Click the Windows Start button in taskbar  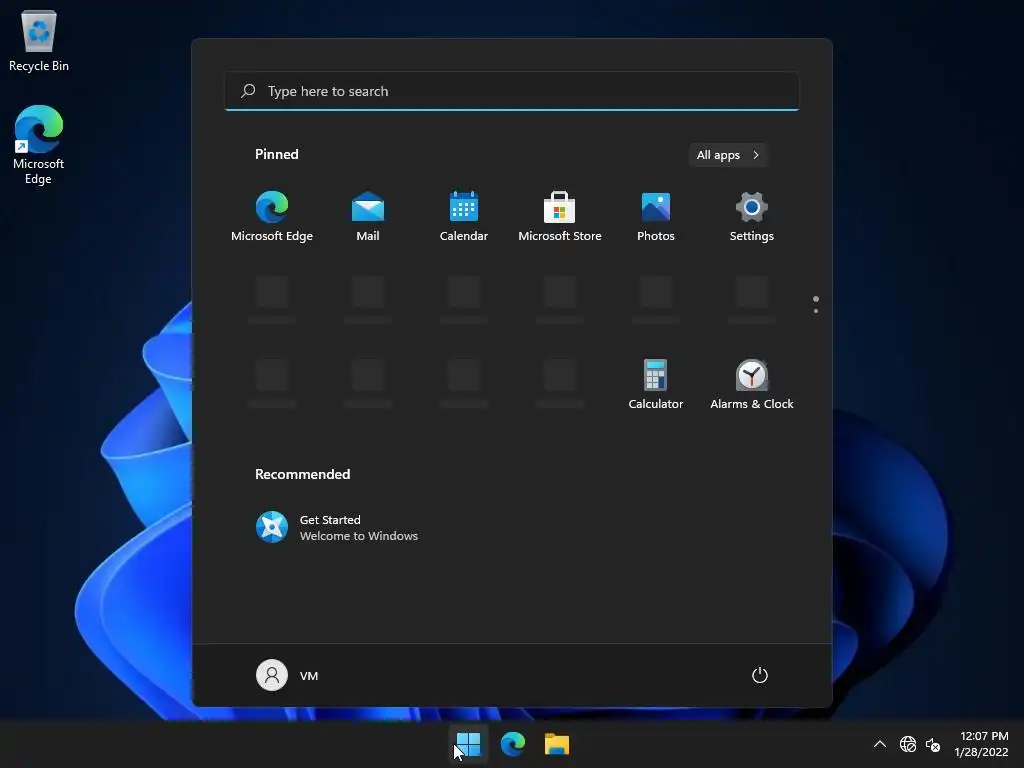(468, 744)
